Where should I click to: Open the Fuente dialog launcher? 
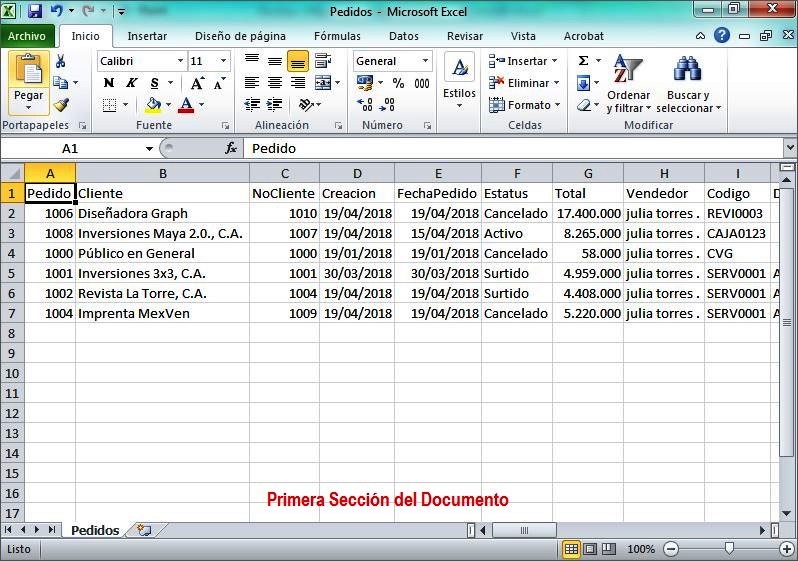pyautogui.click(x=225, y=125)
